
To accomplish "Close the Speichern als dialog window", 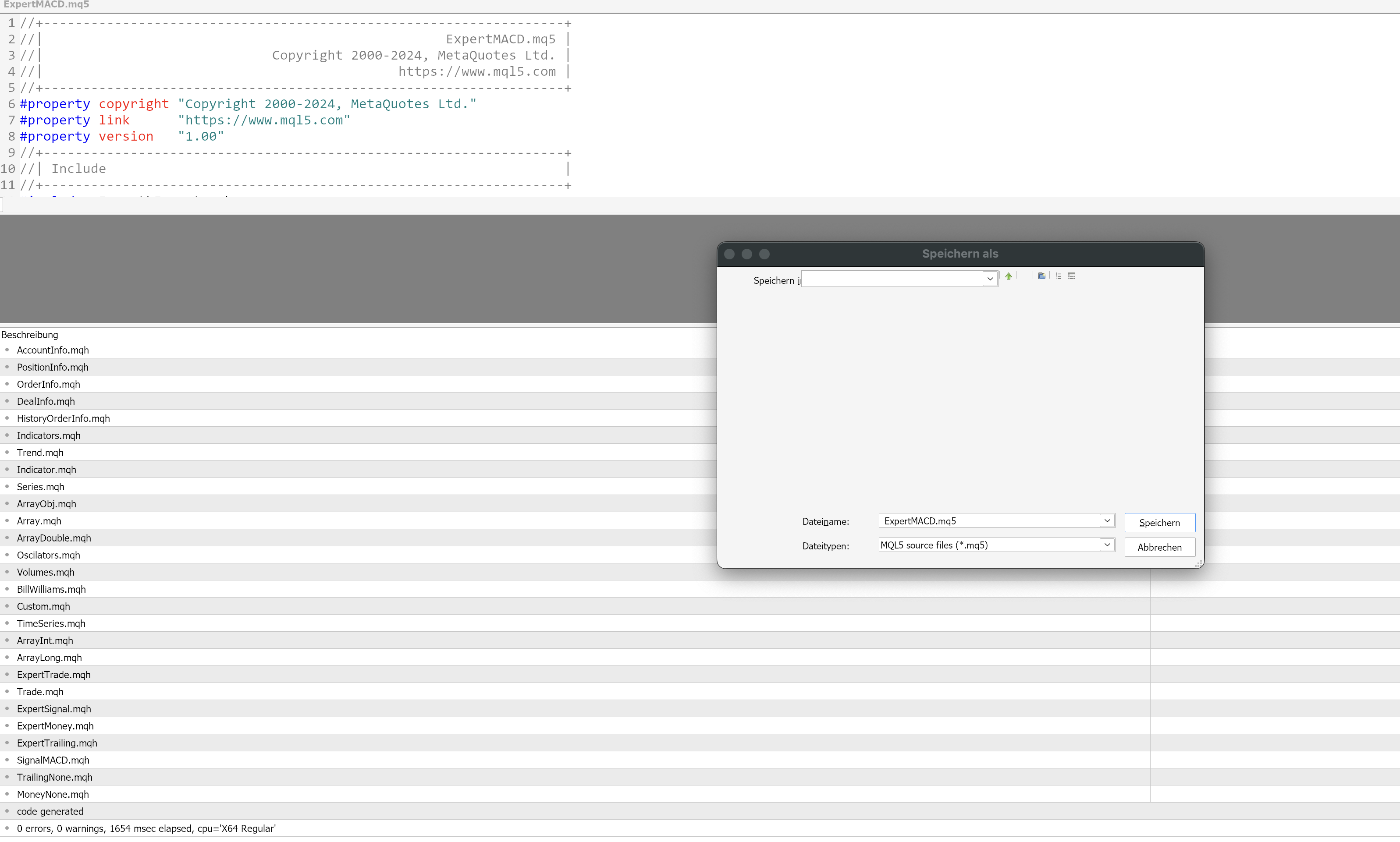I will tap(730, 254).
